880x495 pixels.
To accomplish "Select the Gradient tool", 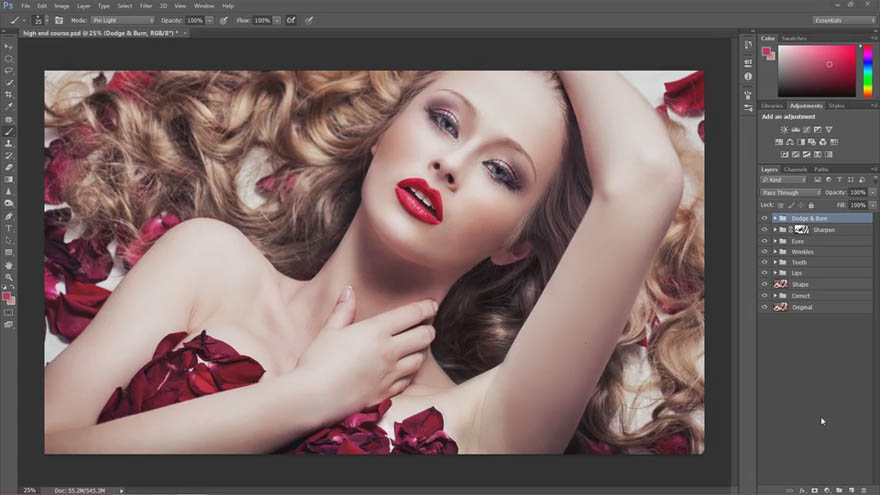I will coord(8,180).
